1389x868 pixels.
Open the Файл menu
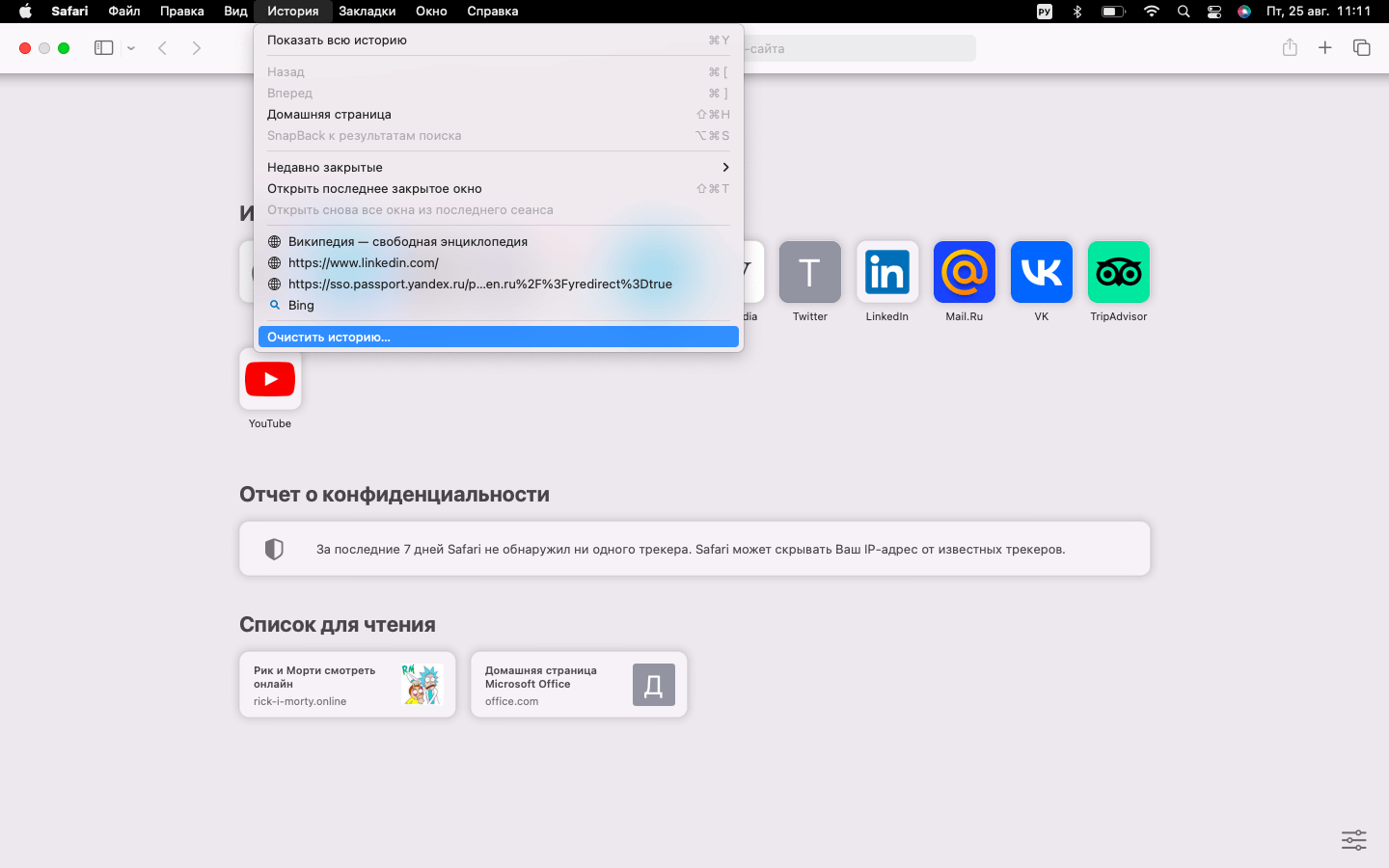click(124, 12)
